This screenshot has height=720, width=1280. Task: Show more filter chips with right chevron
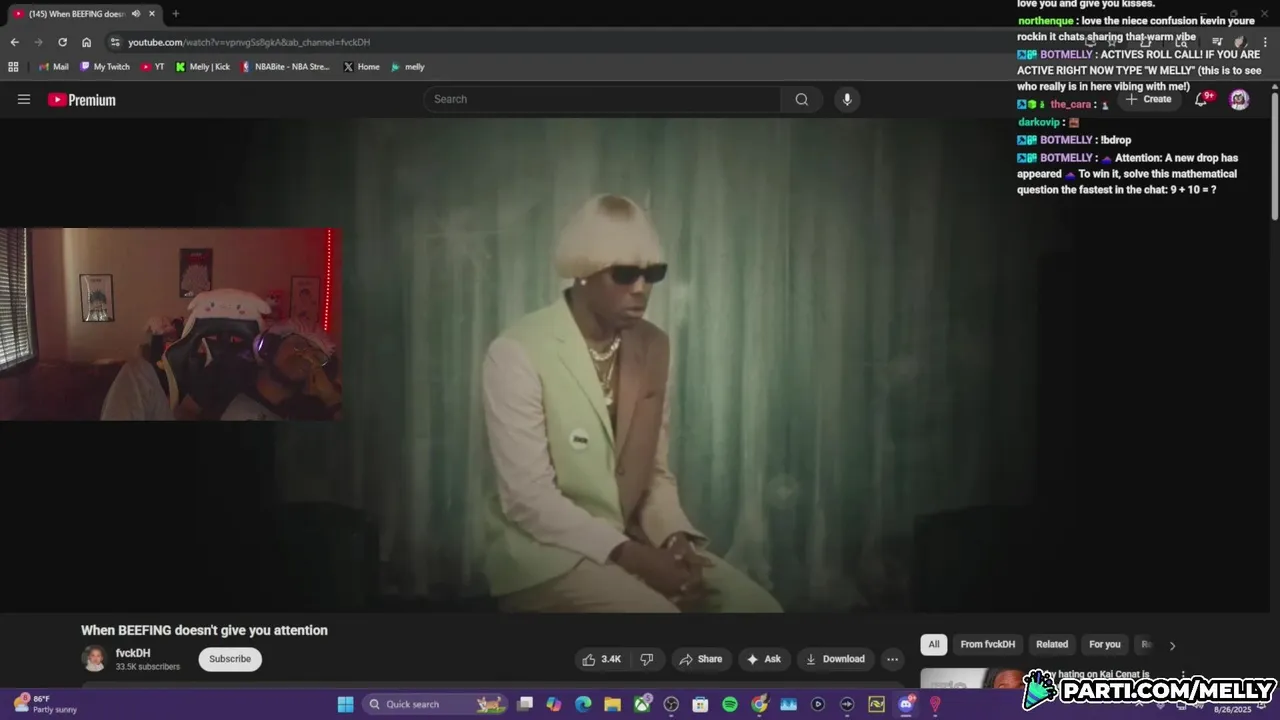point(1172,645)
